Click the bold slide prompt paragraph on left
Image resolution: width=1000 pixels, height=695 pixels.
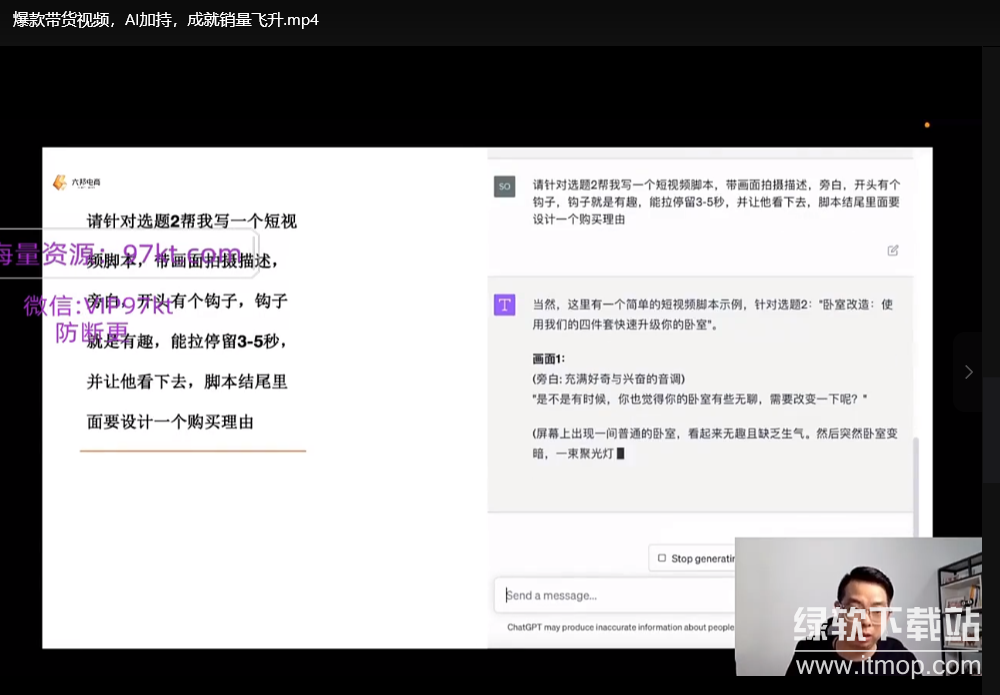[188, 321]
